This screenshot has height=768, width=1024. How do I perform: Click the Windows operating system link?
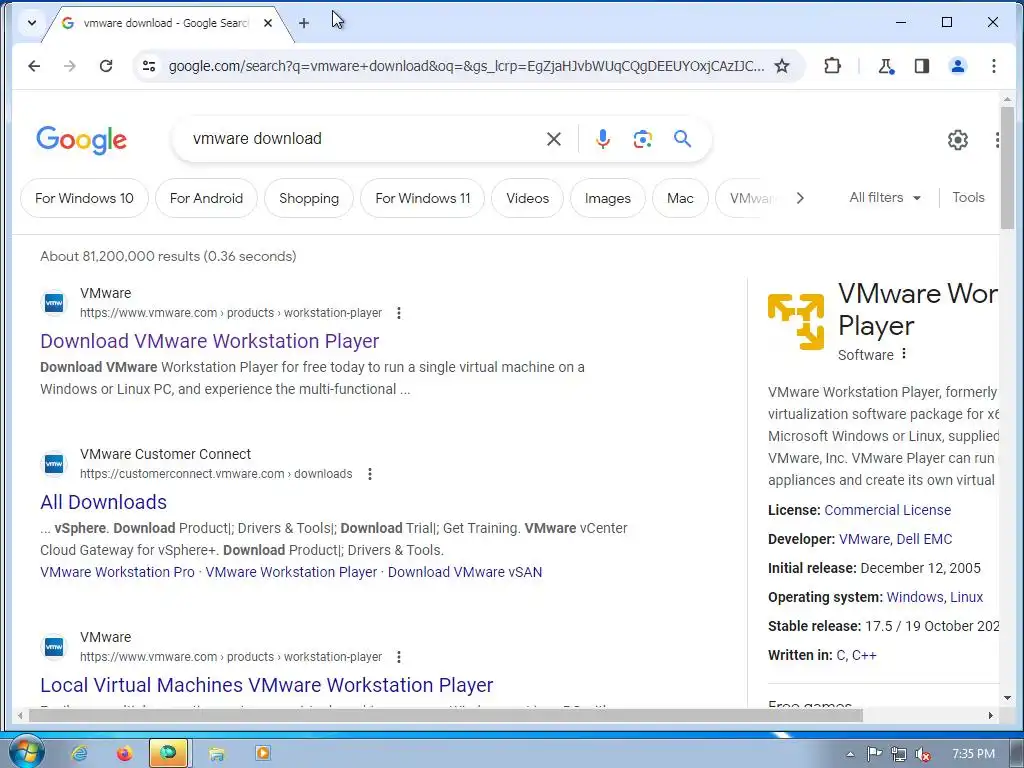(914, 597)
